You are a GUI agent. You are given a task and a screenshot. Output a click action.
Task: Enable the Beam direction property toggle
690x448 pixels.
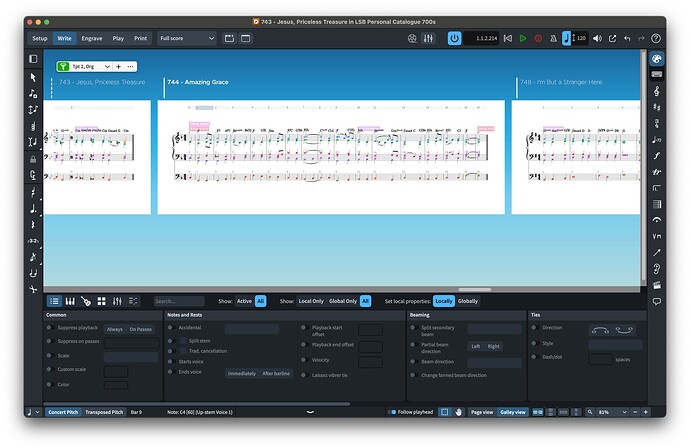pos(413,361)
